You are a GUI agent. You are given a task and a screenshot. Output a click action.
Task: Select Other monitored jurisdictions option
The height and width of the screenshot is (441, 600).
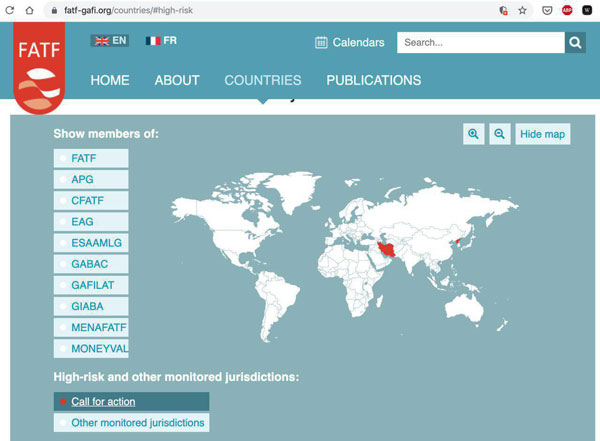pyautogui.click(x=131, y=423)
